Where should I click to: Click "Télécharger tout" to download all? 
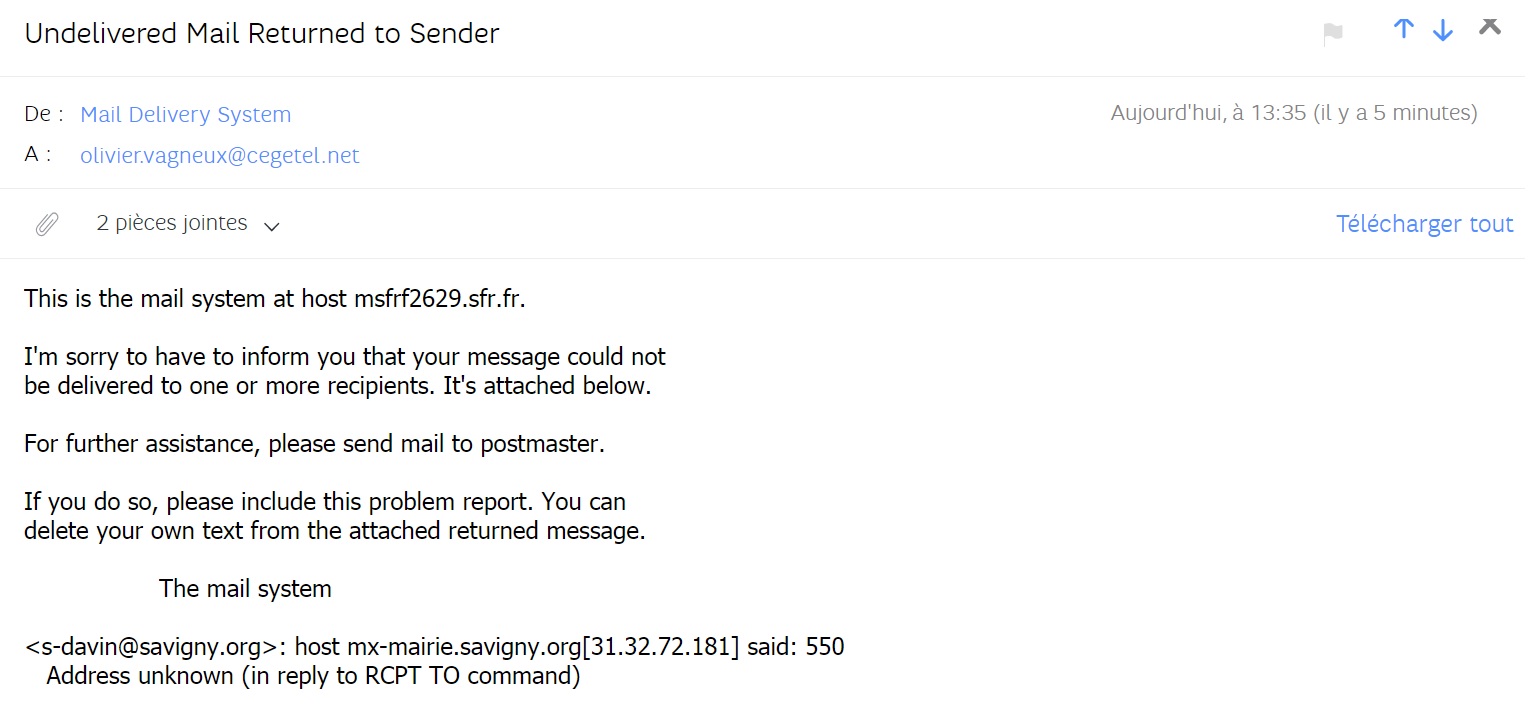[1424, 224]
